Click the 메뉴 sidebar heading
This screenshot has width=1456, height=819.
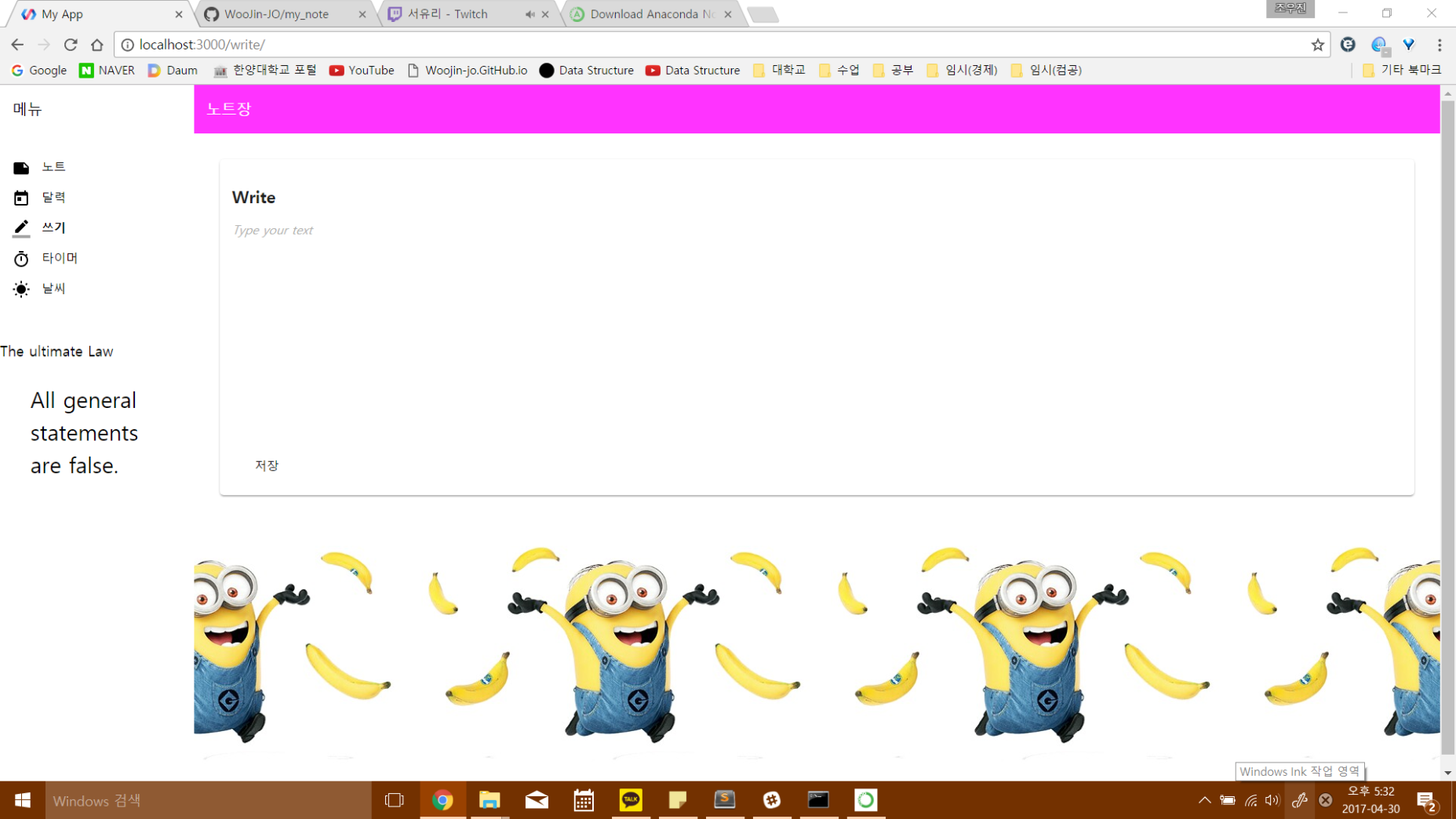tap(27, 109)
